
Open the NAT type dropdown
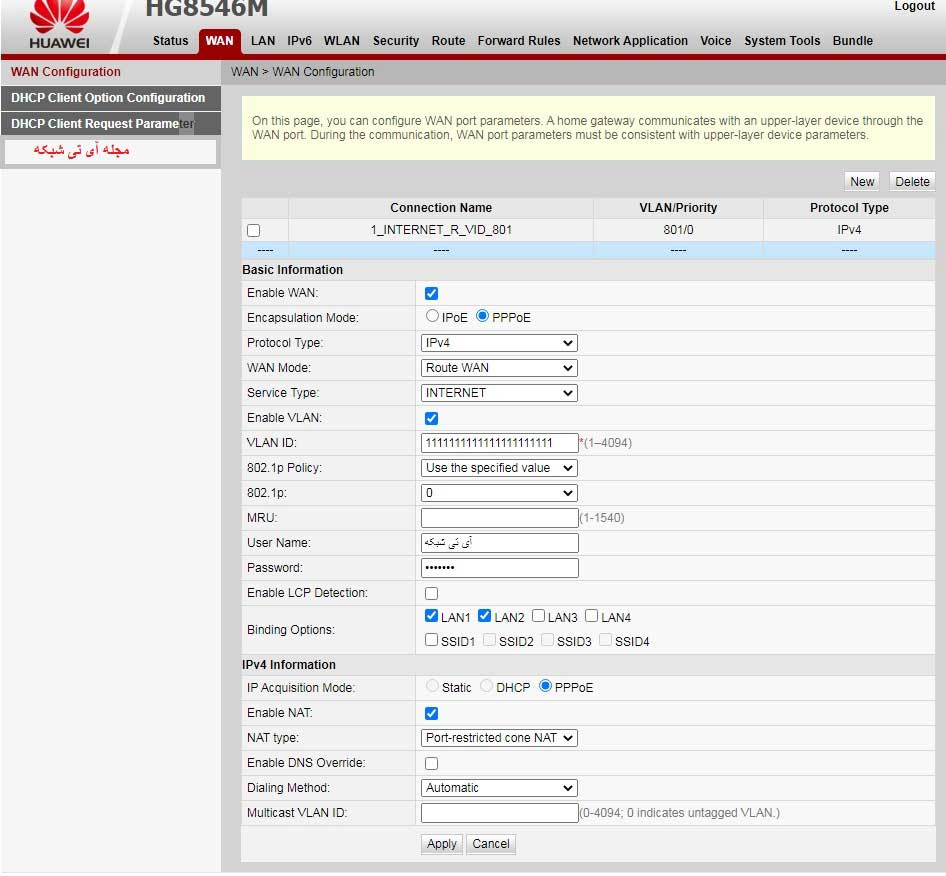[x=499, y=738]
